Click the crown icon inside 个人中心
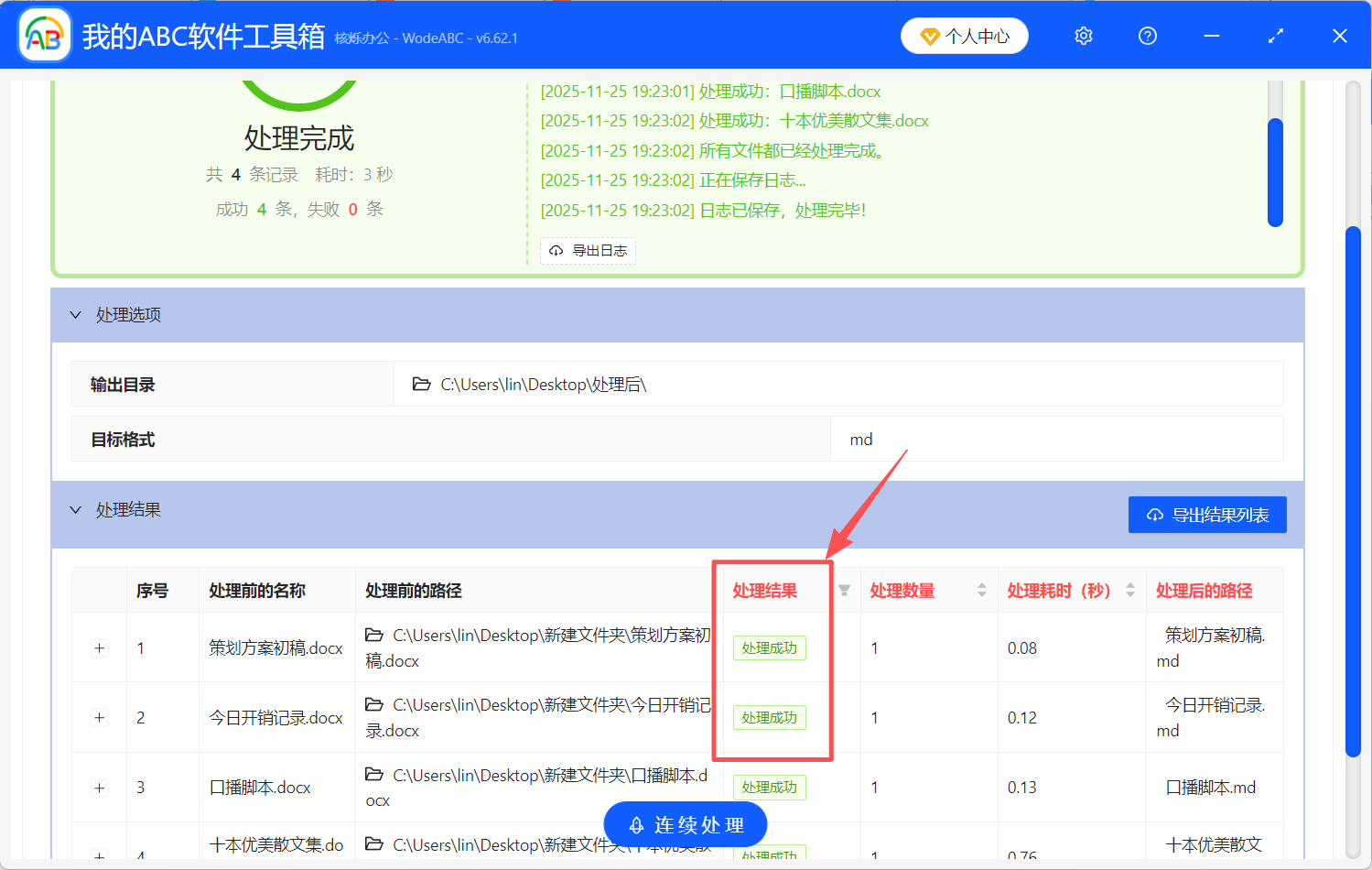The image size is (1372, 870). pyautogui.click(x=933, y=36)
